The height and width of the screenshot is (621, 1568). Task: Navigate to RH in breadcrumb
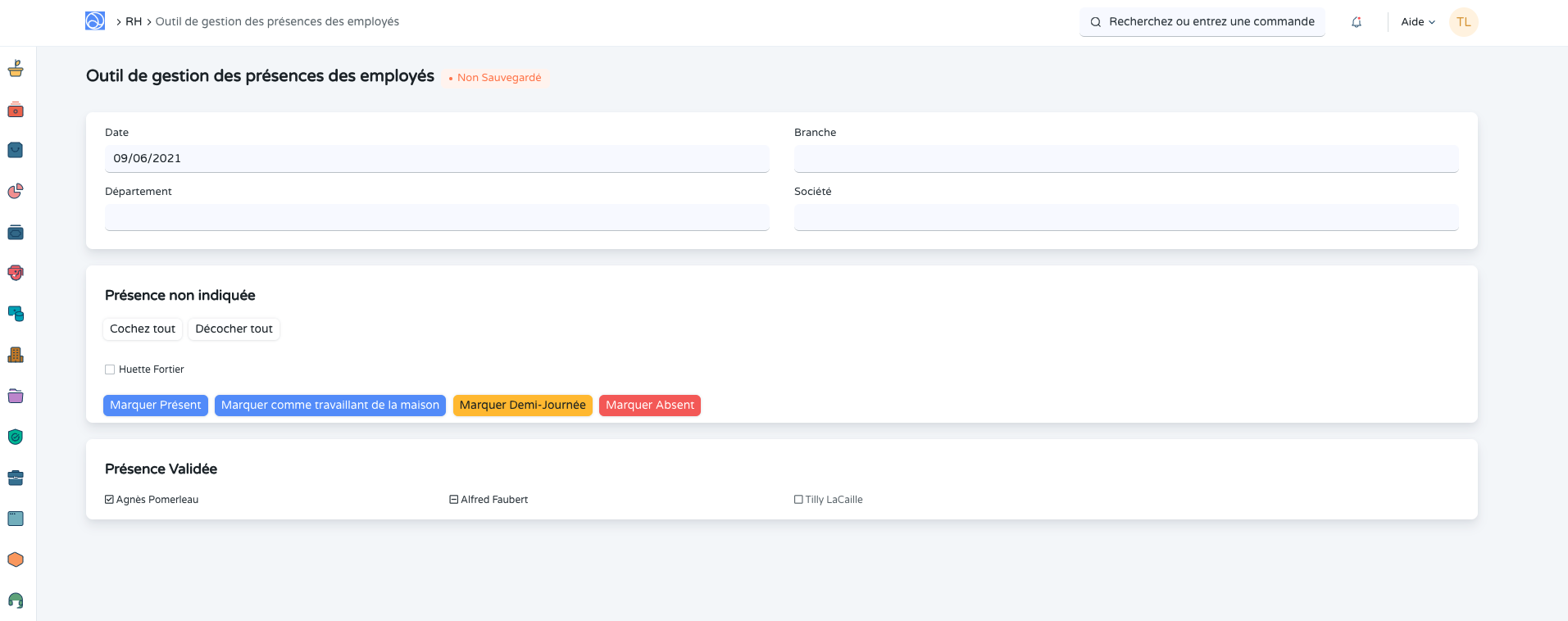[x=134, y=22]
